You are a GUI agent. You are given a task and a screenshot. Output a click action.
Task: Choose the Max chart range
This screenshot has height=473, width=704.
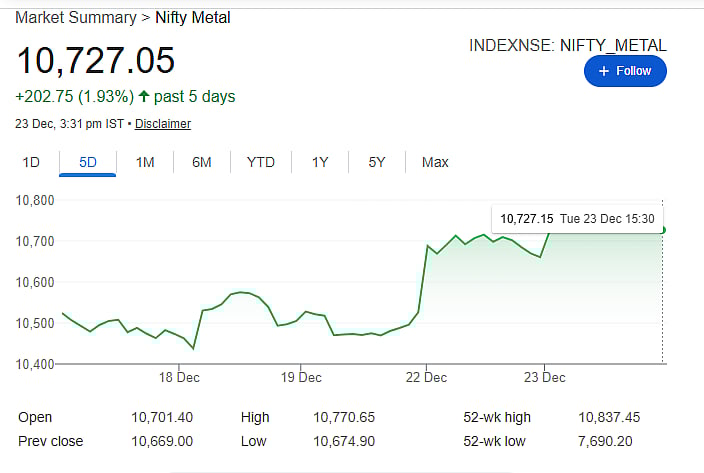click(435, 162)
